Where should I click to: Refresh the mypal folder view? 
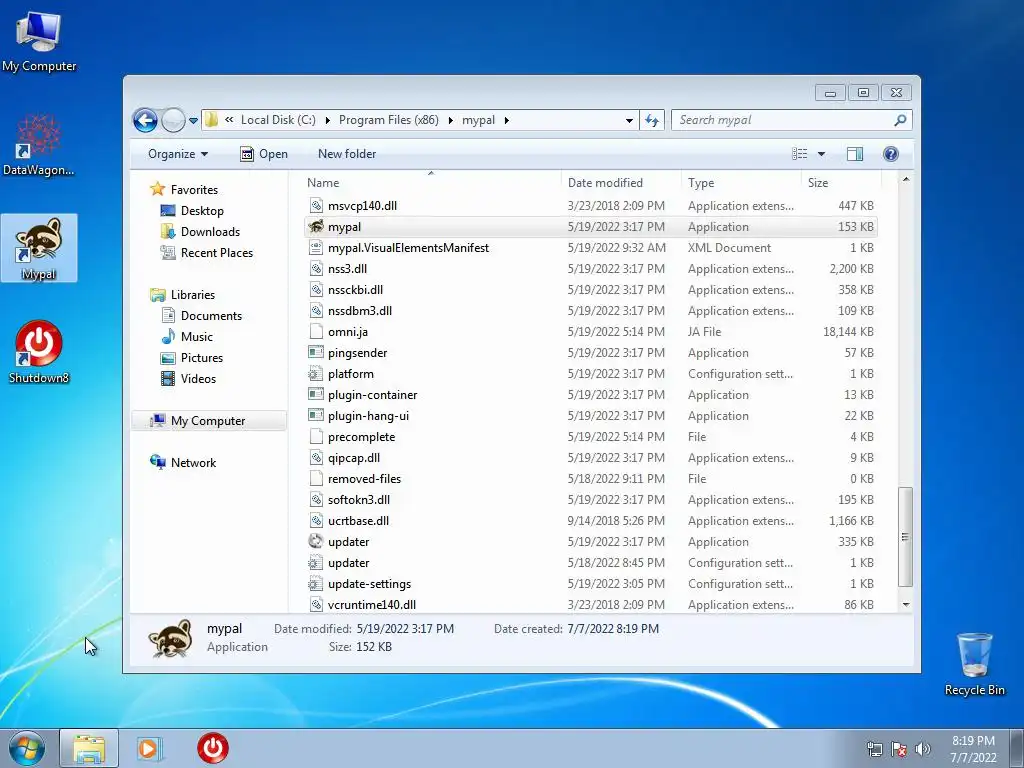point(652,120)
